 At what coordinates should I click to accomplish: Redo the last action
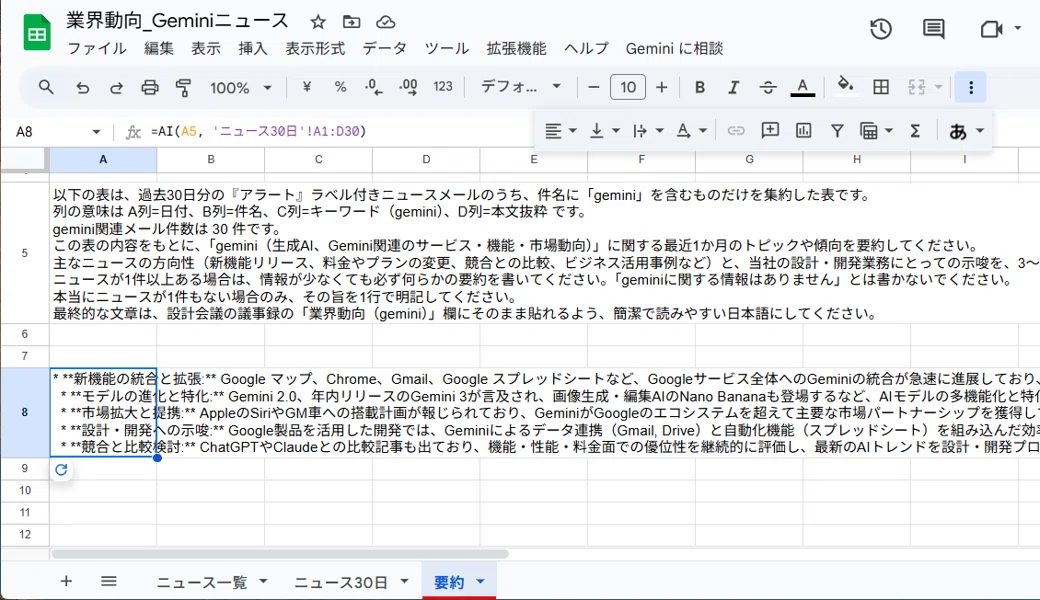pyautogui.click(x=116, y=87)
